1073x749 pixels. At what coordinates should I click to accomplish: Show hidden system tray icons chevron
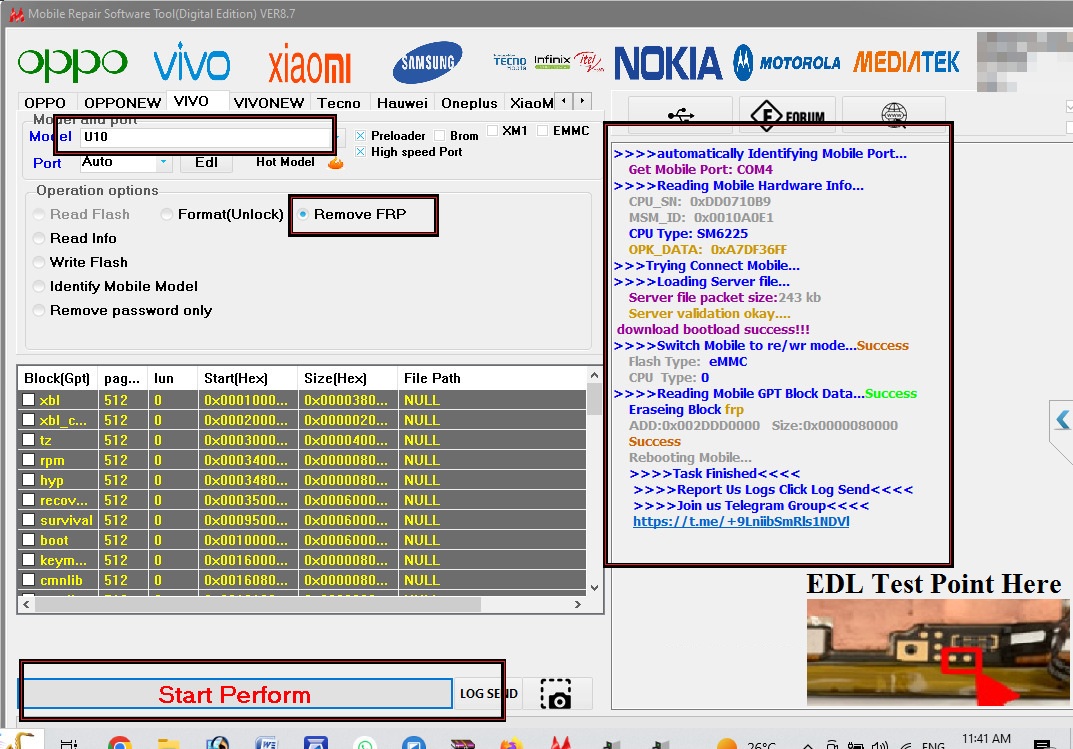point(808,746)
